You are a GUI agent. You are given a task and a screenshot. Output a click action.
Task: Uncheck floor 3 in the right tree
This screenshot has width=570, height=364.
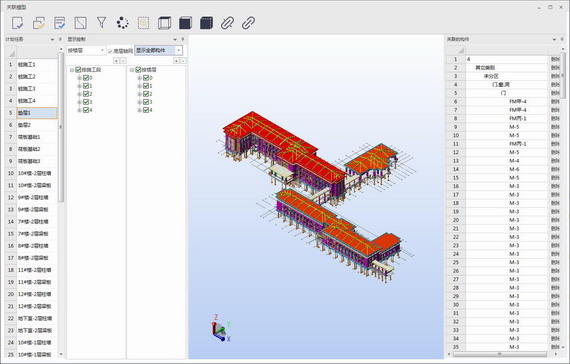point(146,102)
